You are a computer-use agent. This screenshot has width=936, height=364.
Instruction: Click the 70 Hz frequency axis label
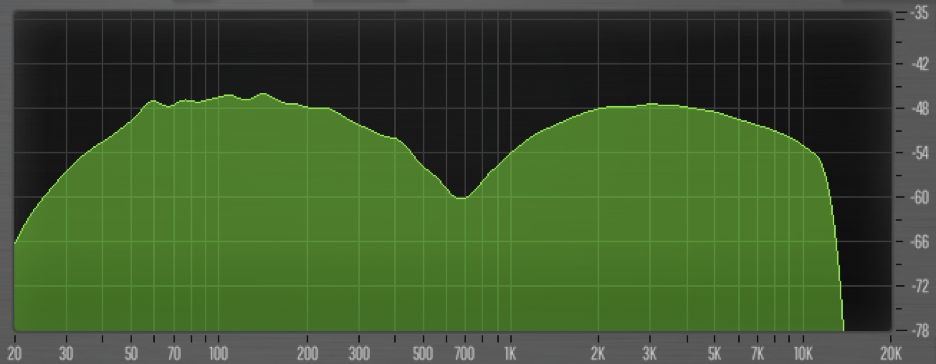pyautogui.click(x=174, y=353)
